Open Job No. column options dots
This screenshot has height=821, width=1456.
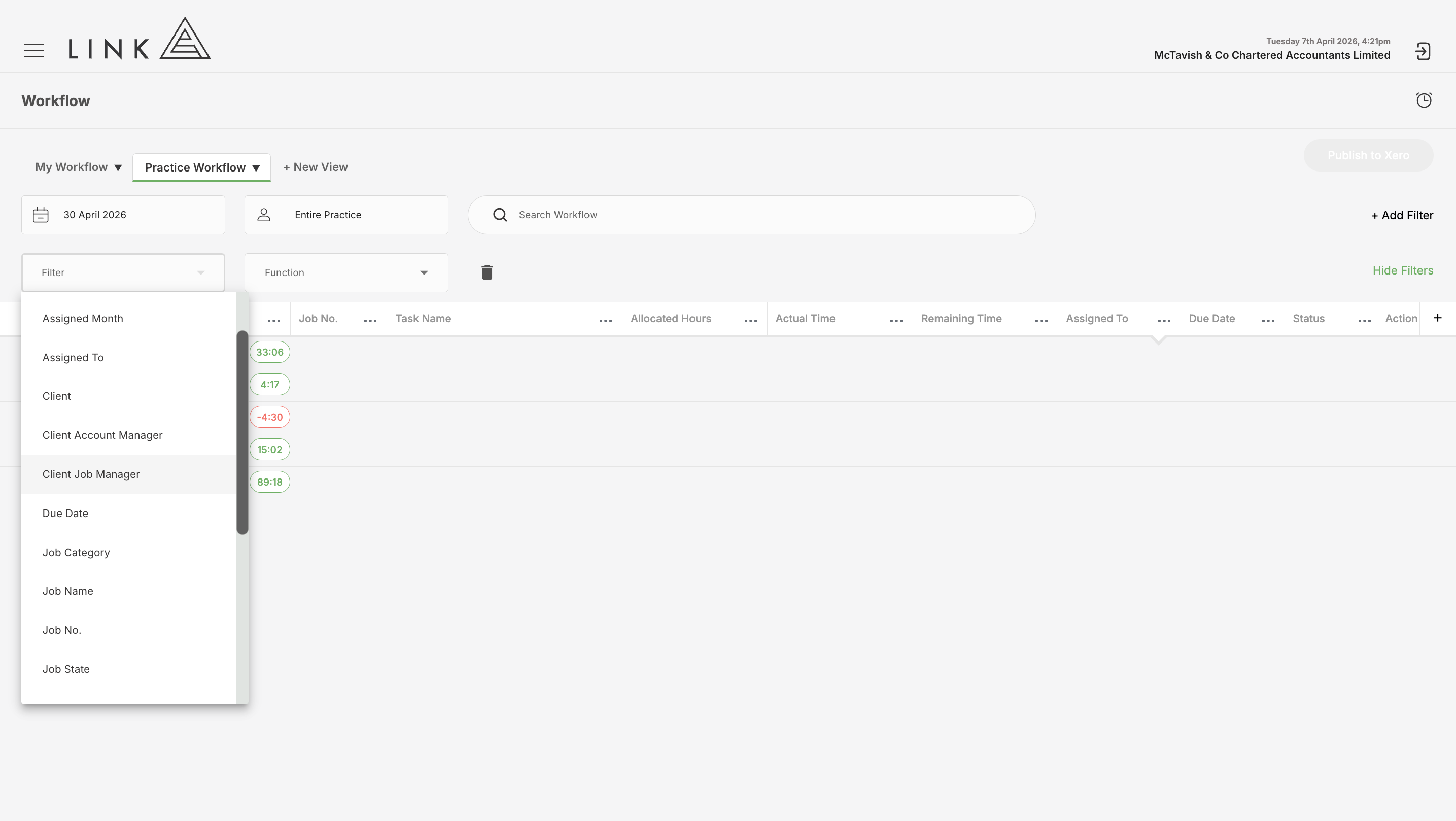[x=370, y=321]
